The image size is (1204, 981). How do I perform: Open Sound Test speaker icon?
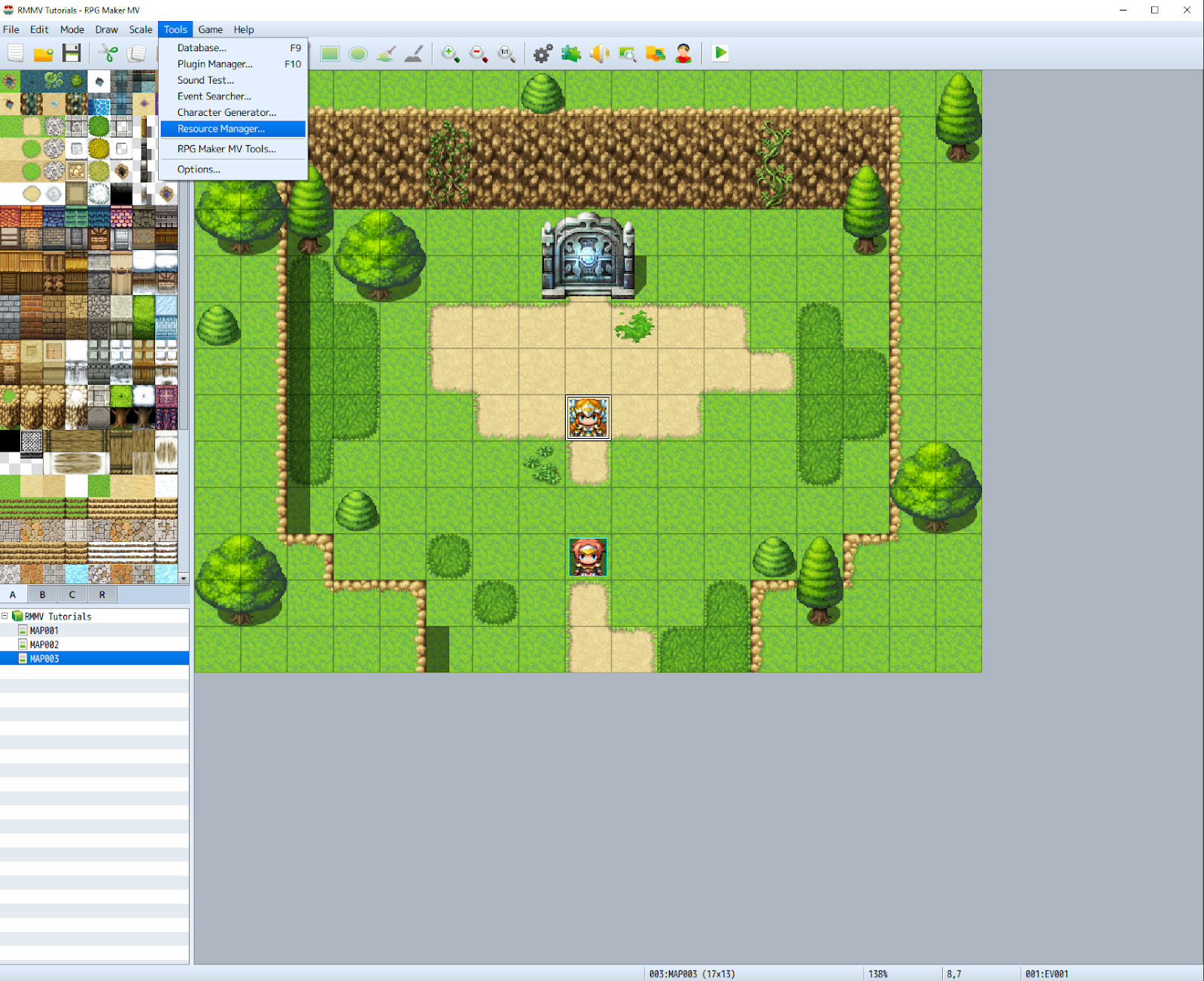[599, 53]
